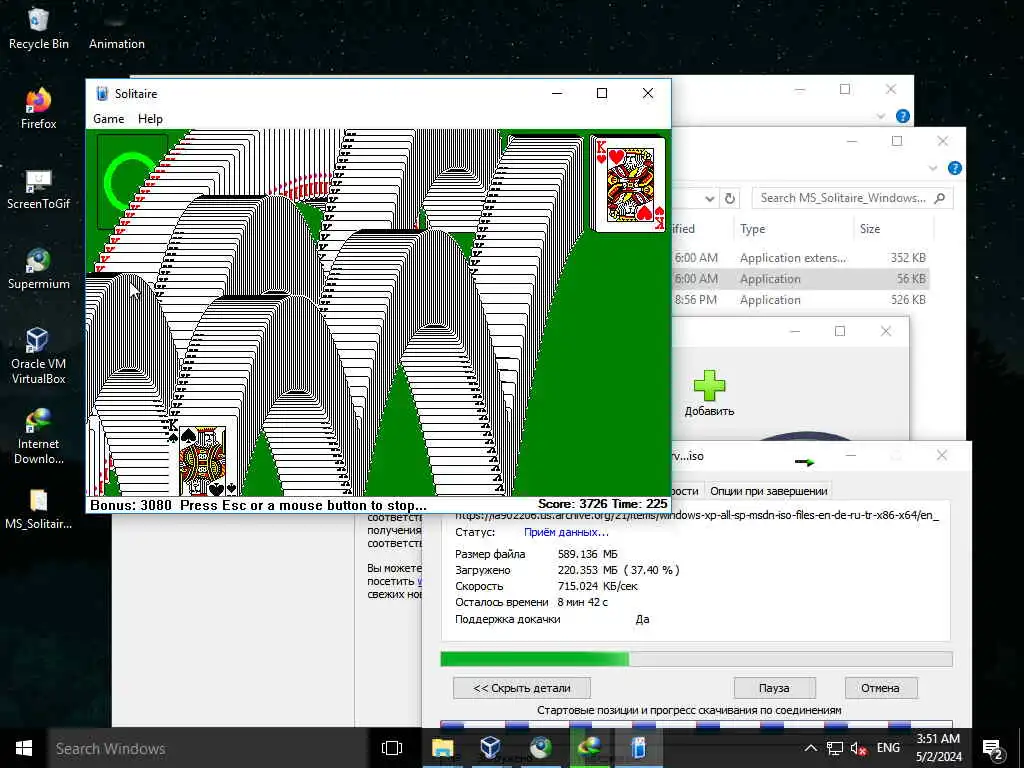Click the Bonus: 3080 status text
This screenshot has width=1024, height=768.
click(x=131, y=505)
